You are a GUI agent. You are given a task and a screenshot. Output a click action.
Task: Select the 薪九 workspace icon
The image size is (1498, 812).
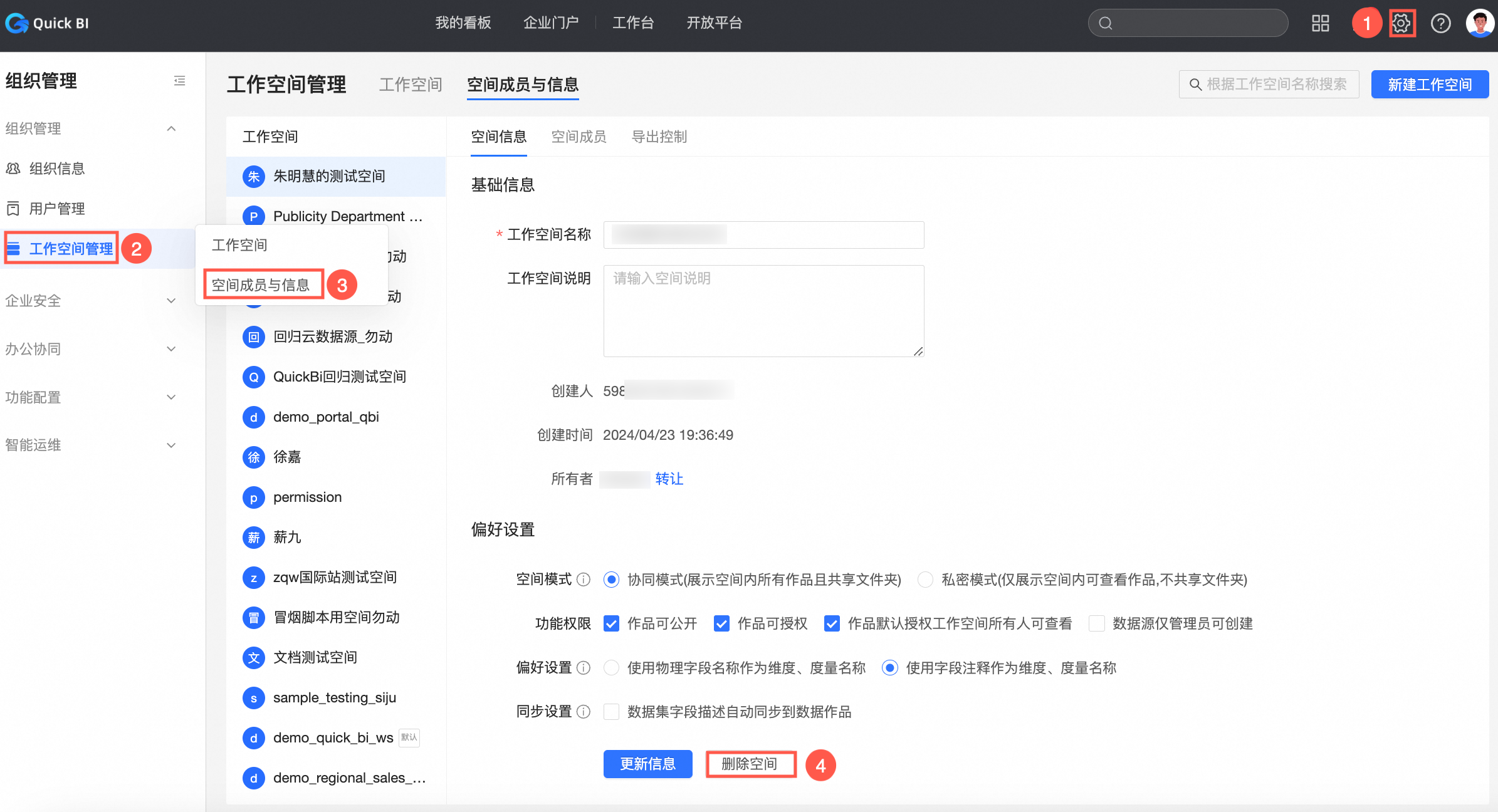(253, 538)
